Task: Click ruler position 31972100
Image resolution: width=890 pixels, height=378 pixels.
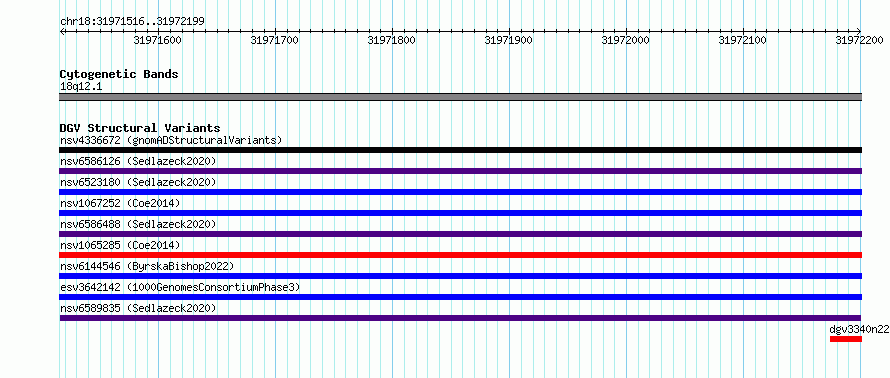Action: coord(742,40)
